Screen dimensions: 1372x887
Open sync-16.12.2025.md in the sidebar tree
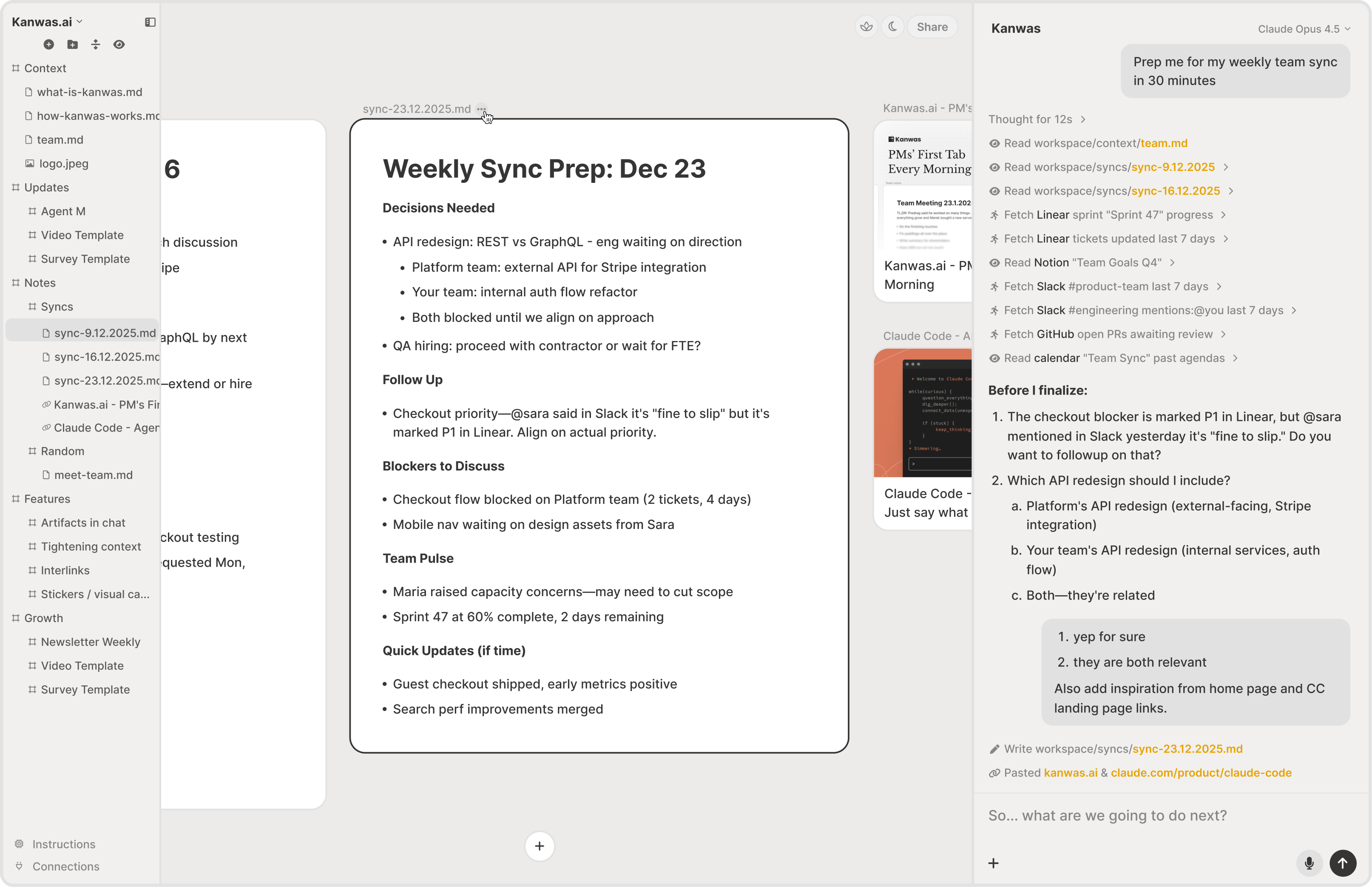(x=107, y=356)
